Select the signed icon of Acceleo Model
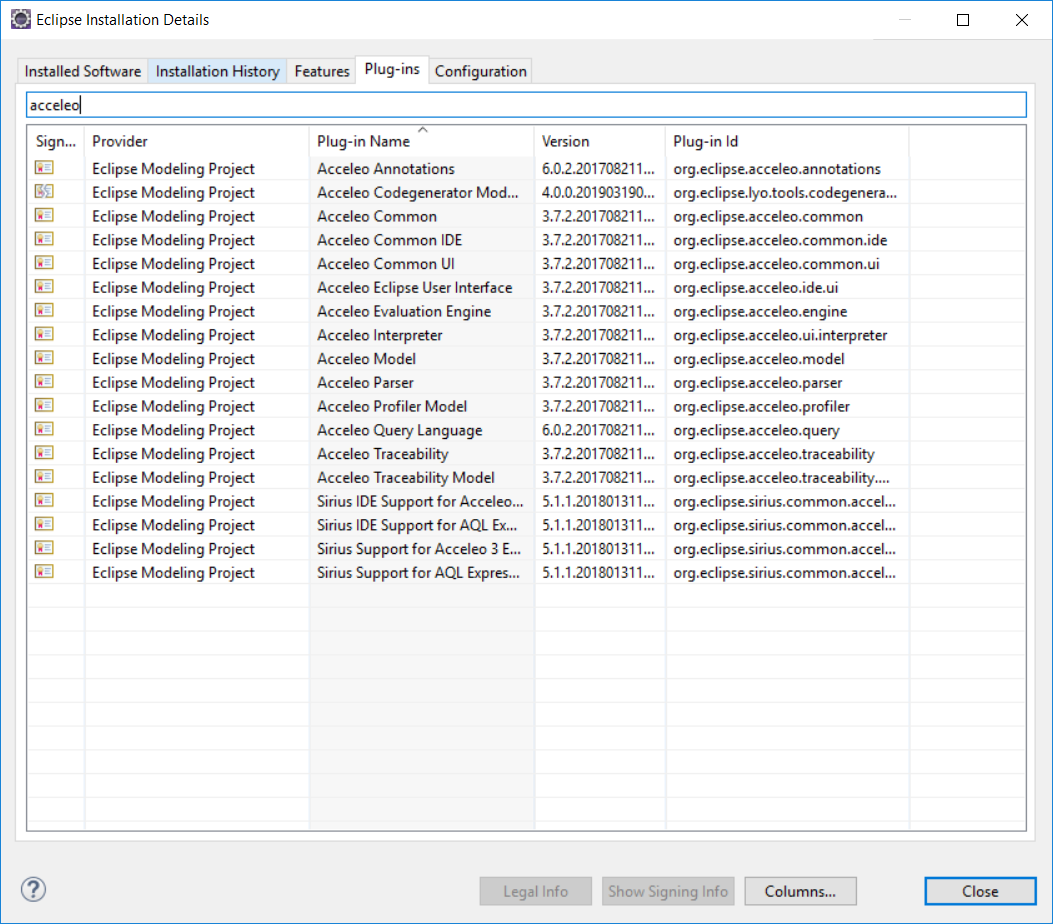The width and height of the screenshot is (1053, 924). pos(44,358)
